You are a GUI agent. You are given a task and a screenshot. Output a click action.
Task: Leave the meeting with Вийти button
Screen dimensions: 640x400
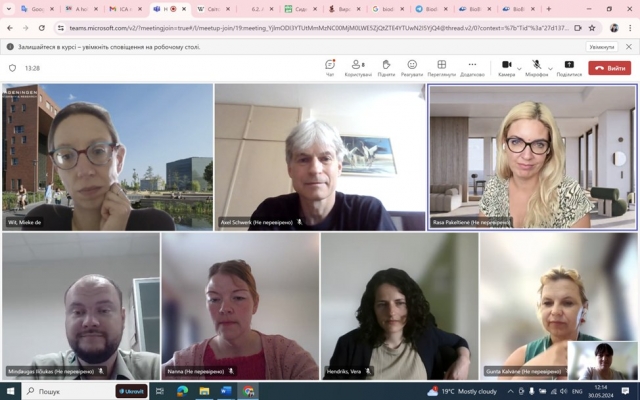(x=610, y=68)
